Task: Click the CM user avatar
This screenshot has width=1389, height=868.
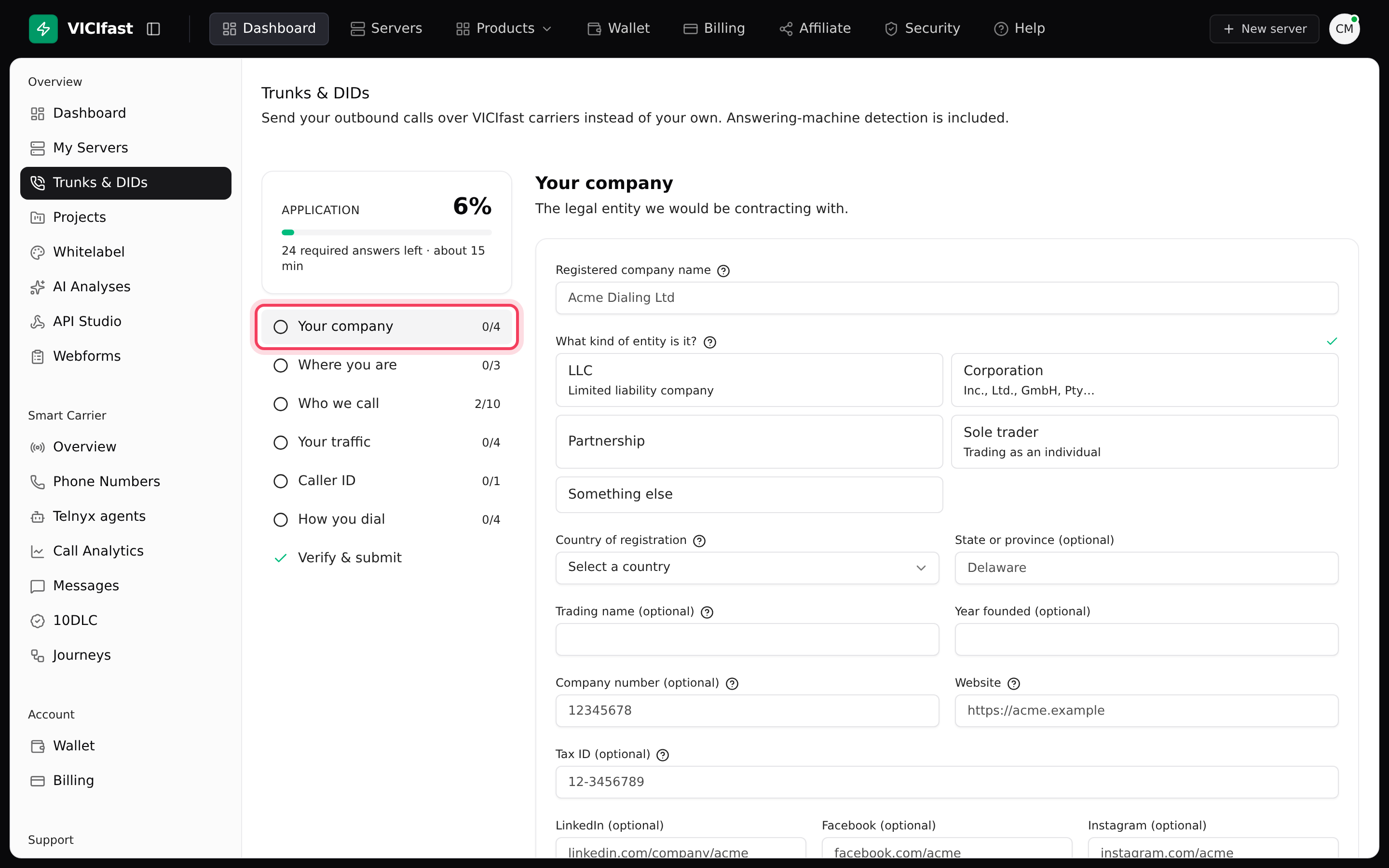Action: 1344,29
